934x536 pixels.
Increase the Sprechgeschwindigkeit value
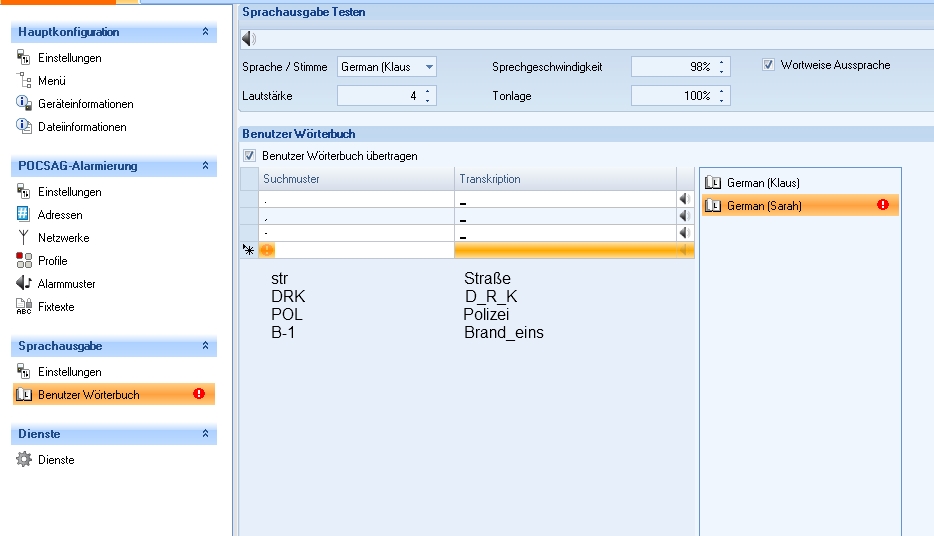(723, 62)
